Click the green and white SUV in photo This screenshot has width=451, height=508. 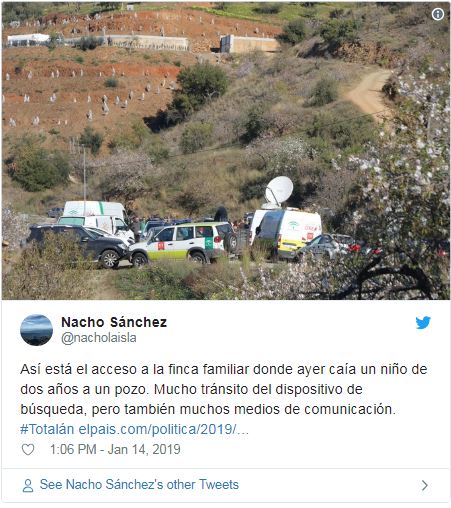(182, 243)
